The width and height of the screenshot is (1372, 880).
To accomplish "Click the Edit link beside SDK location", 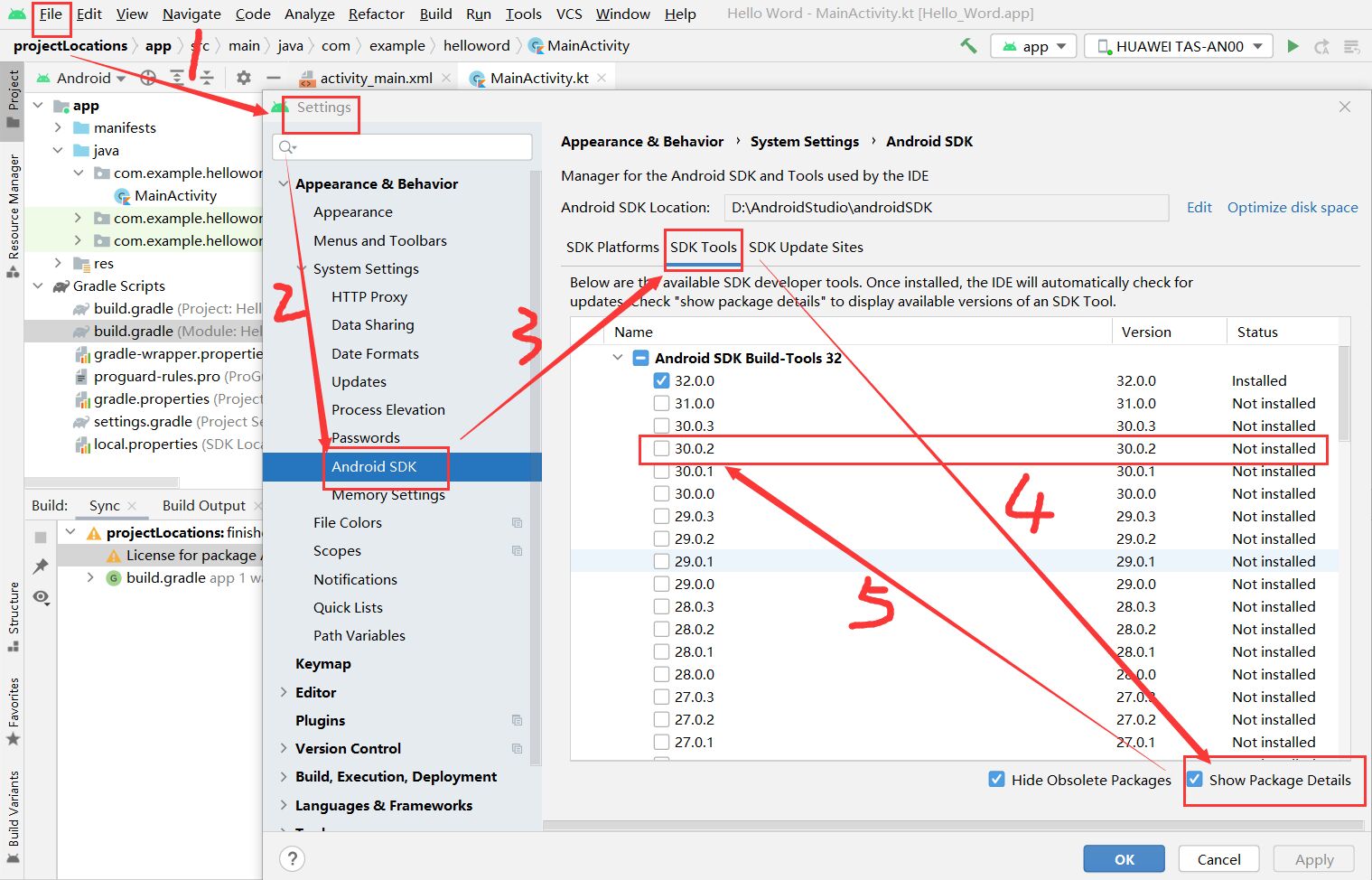I will [x=1199, y=207].
